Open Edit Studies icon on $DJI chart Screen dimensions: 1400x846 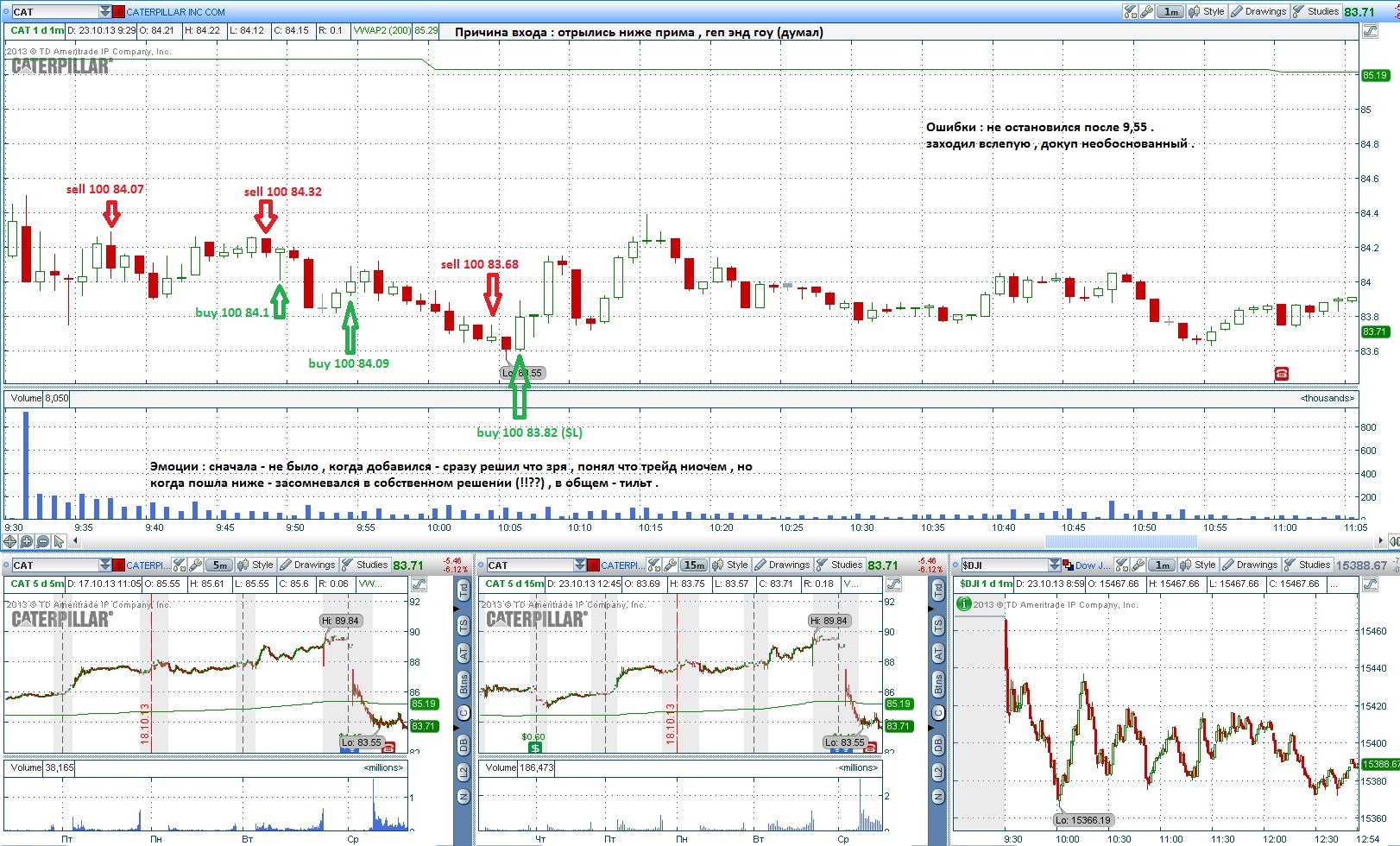[x=1122, y=565]
